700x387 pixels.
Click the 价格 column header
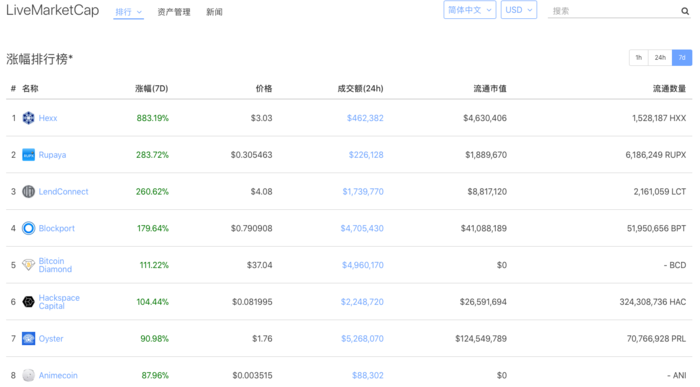click(x=264, y=88)
